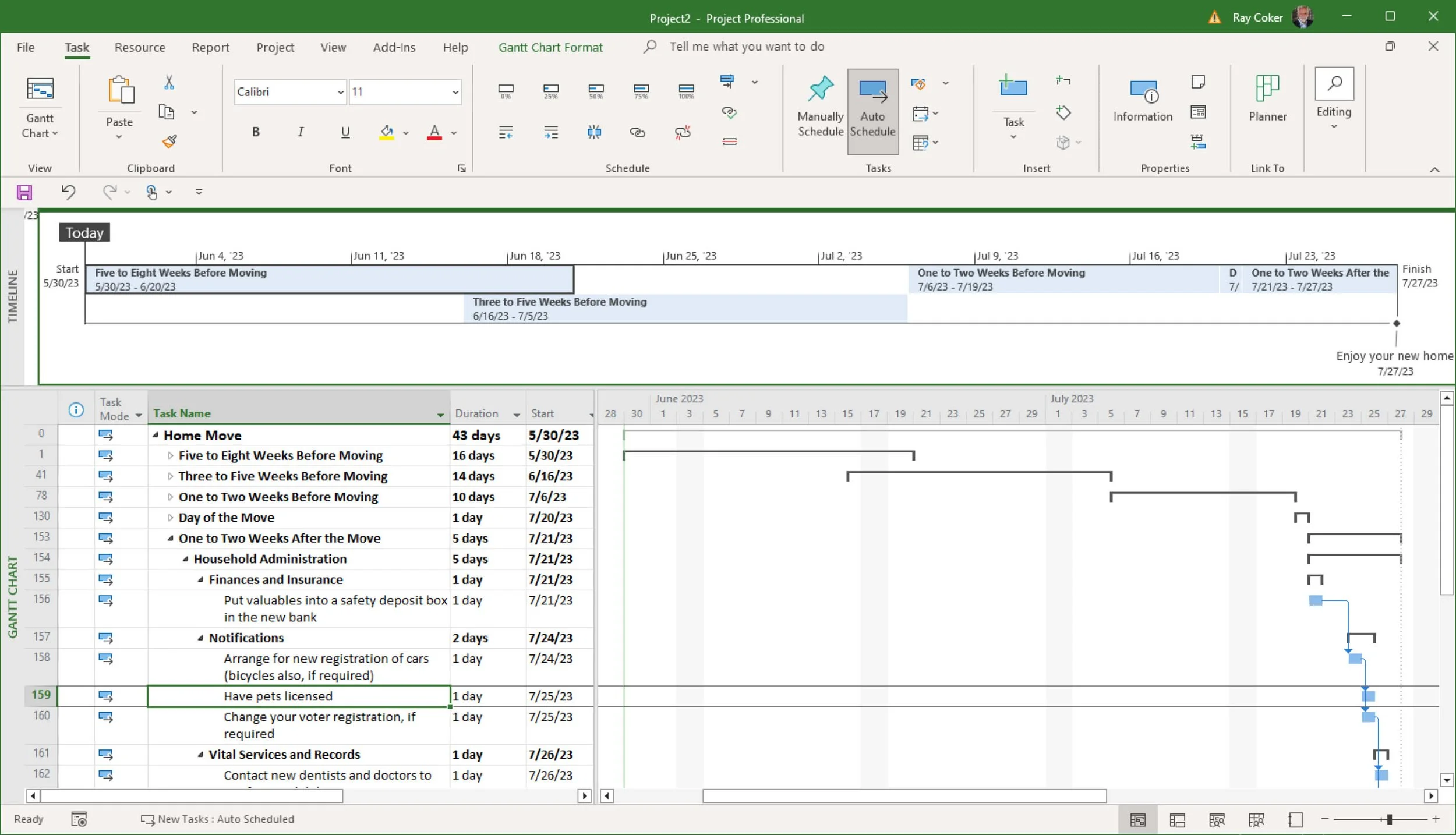Open the Gantt Chart Format tab
This screenshot has width=1456, height=835.
click(x=550, y=47)
